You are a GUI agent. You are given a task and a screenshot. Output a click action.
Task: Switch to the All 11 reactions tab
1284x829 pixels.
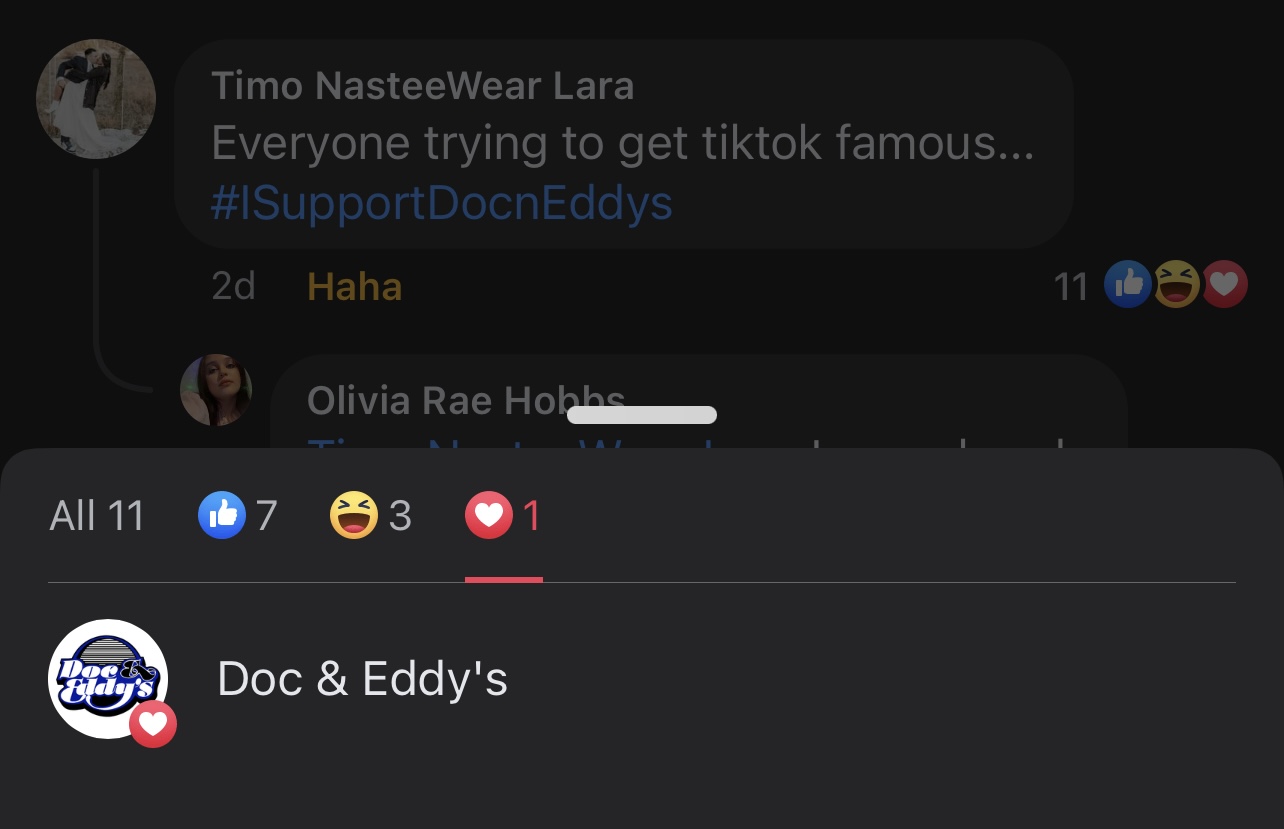97,516
